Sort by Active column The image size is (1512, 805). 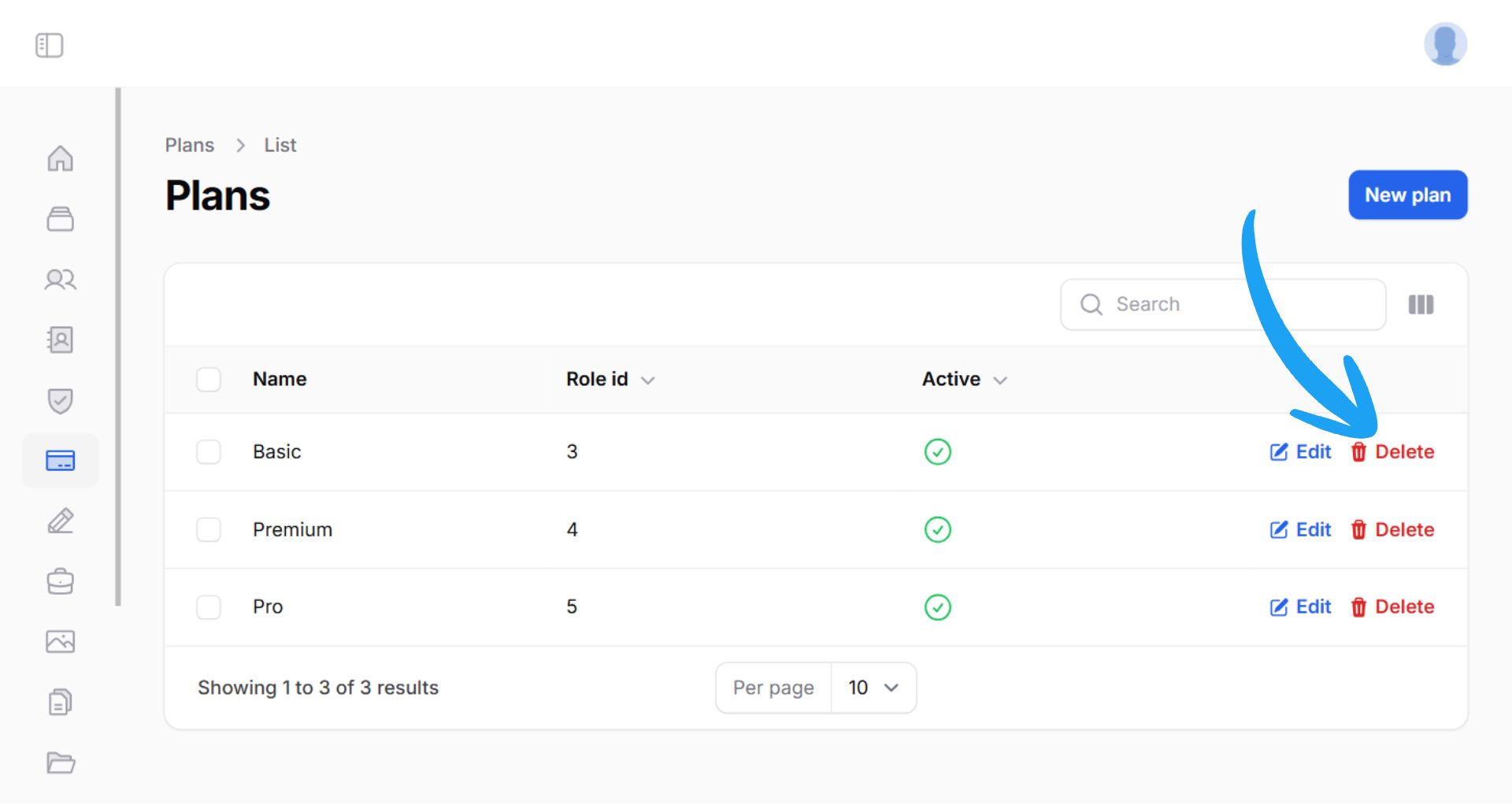pyautogui.click(x=965, y=380)
